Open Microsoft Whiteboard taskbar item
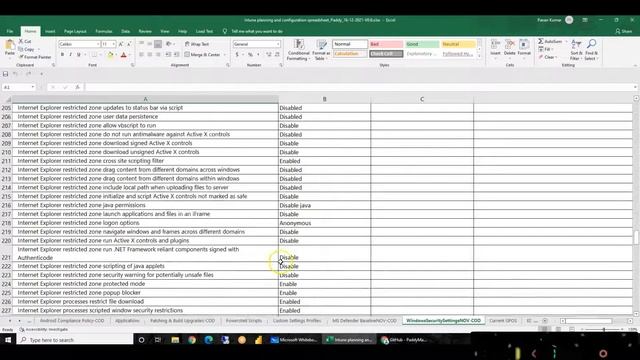Image resolution: width=640 pixels, height=360 pixels. coord(294,340)
